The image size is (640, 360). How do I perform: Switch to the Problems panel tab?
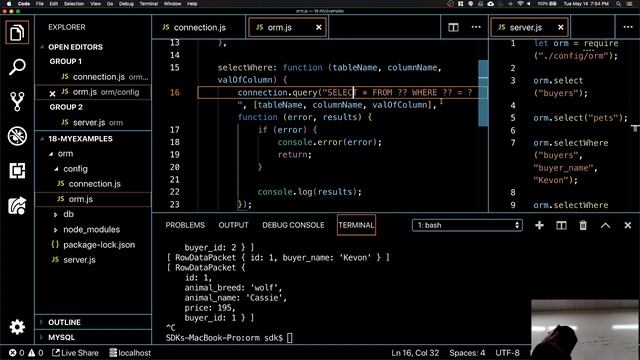tap(185, 225)
